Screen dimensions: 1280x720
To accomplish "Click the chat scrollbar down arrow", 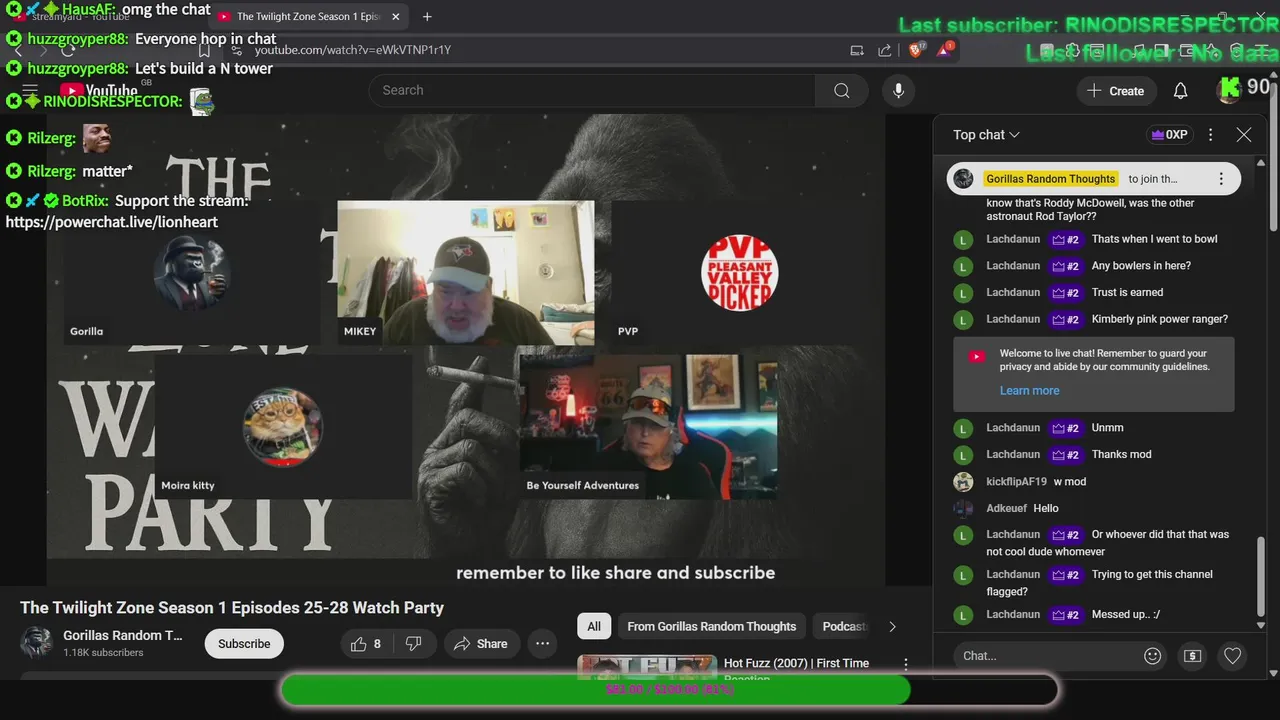I will [1261, 624].
